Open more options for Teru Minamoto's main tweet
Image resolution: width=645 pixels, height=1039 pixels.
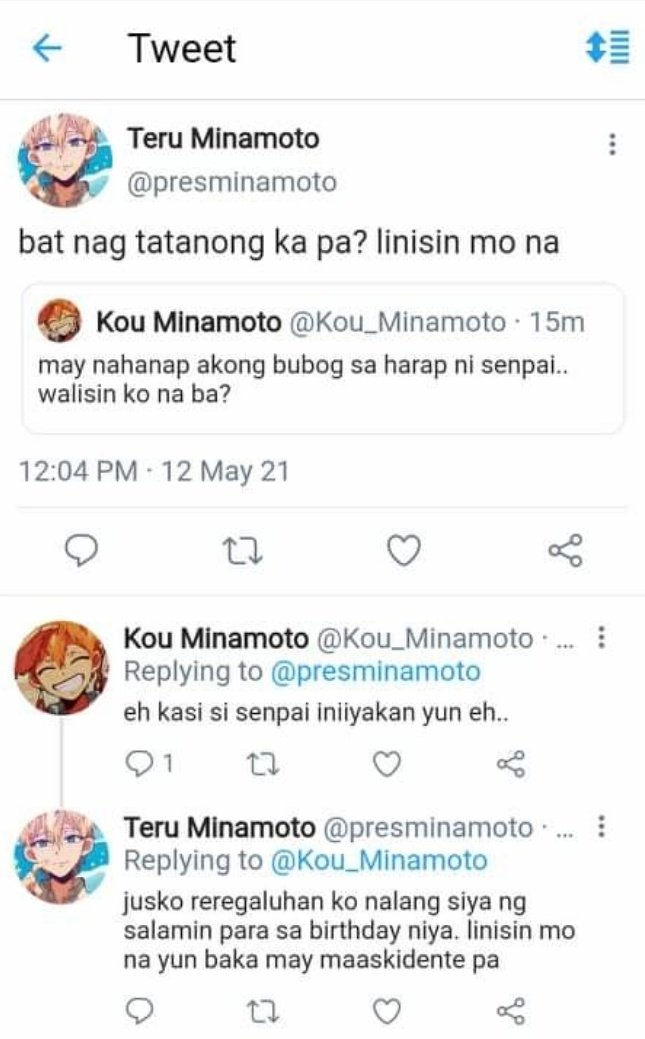[x=613, y=144]
